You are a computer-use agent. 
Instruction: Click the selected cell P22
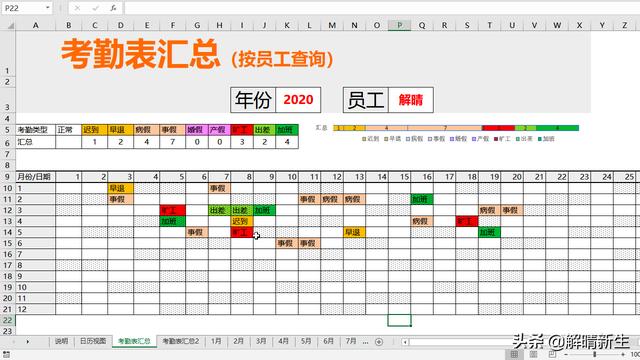click(x=400, y=320)
